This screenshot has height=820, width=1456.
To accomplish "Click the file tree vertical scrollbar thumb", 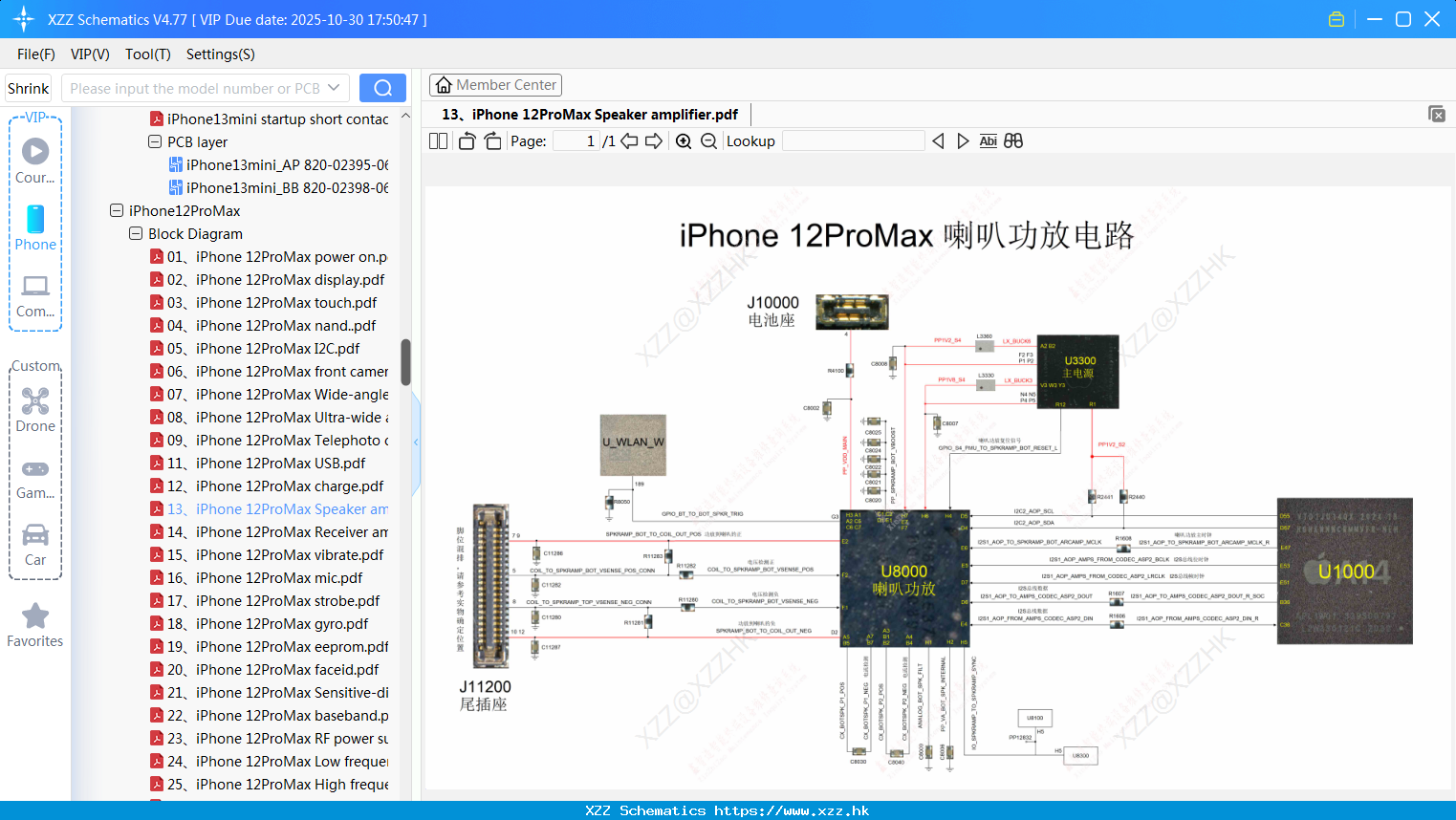I will tap(405, 362).
